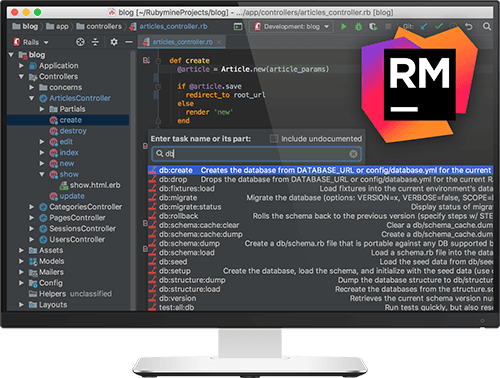Select the edit action in the tree
This screenshot has height=378, width=500.
click(x=68, y=142)
